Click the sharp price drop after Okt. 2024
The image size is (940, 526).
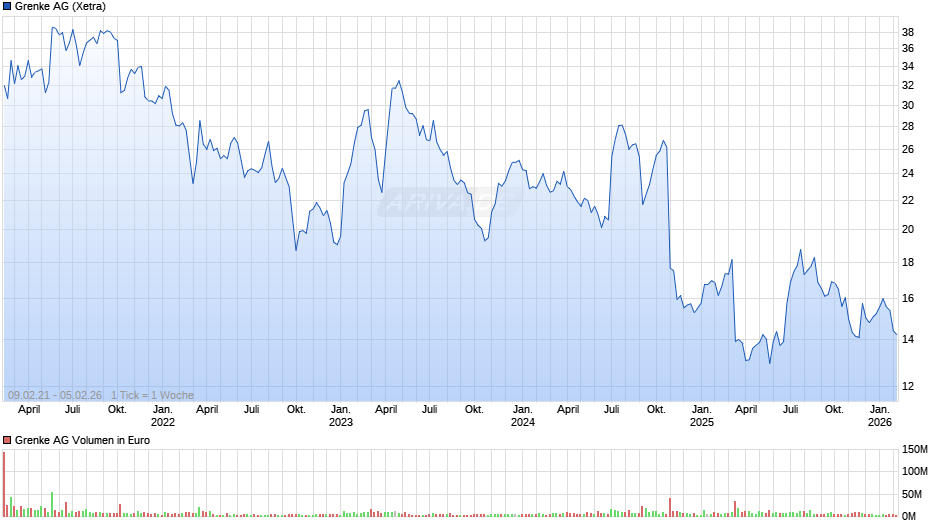(x=668, y=207)
